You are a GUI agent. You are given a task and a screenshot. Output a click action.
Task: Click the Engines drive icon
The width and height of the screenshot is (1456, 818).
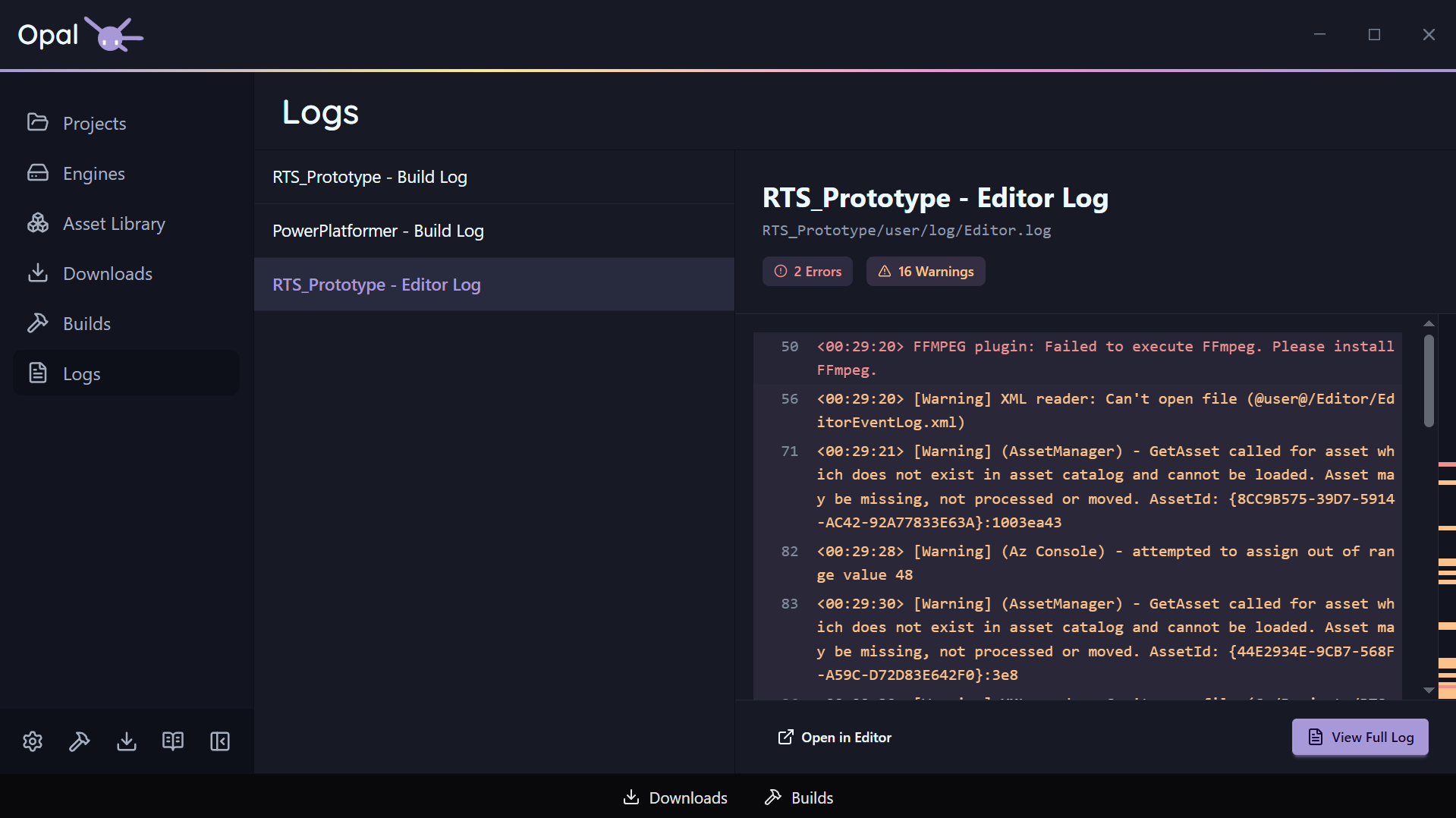(38, 173)
